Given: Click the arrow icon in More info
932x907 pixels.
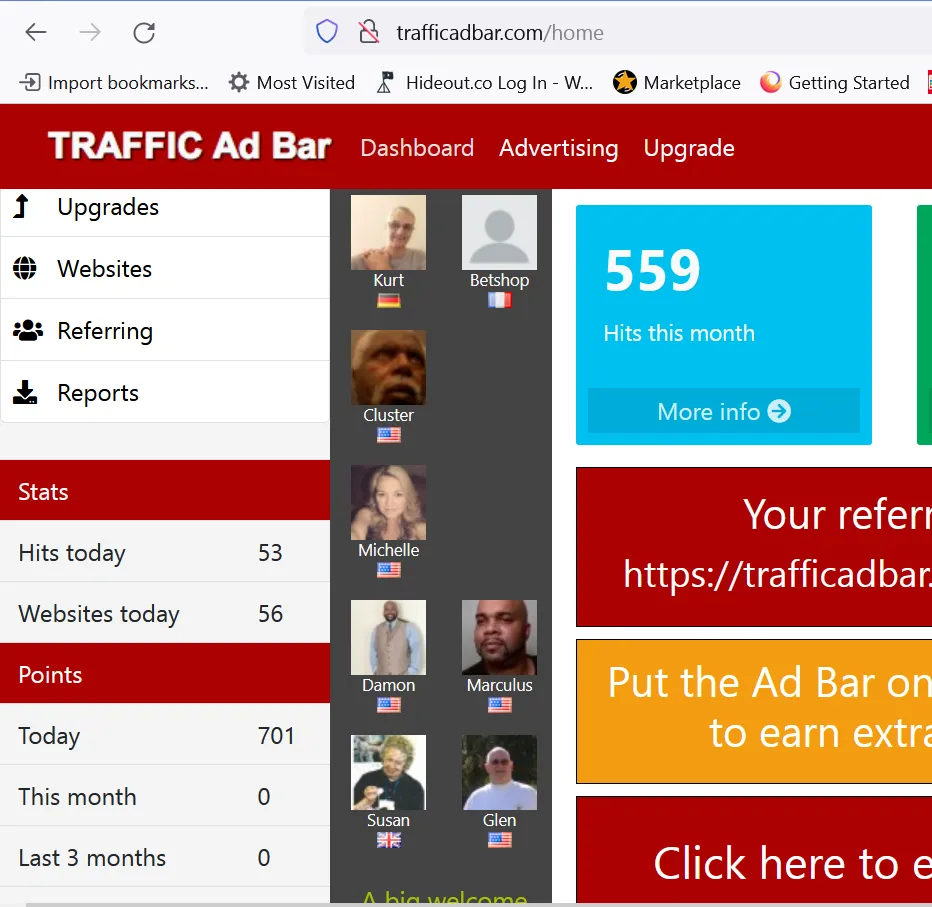Looking at the screenshot, I should point(779,411).
